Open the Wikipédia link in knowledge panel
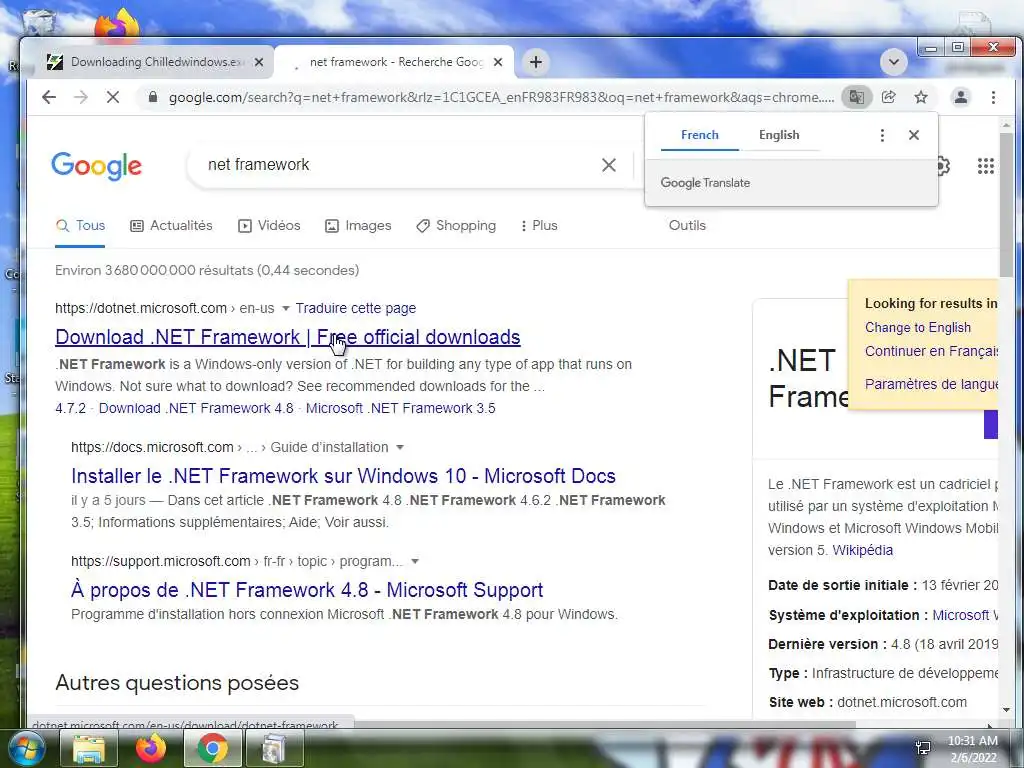Viewport: 1024px width, 768px height. click(862, 551)
